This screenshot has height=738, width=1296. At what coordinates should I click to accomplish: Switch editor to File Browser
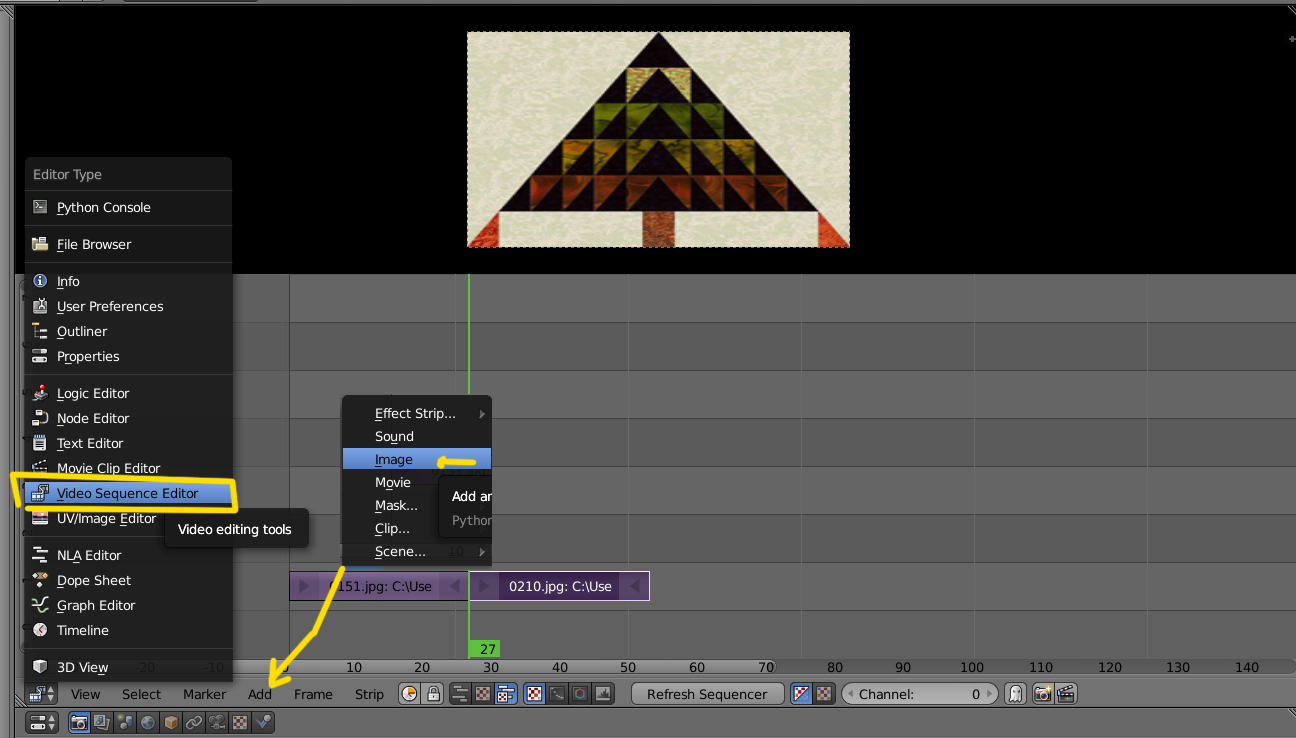tap(128, 244)
